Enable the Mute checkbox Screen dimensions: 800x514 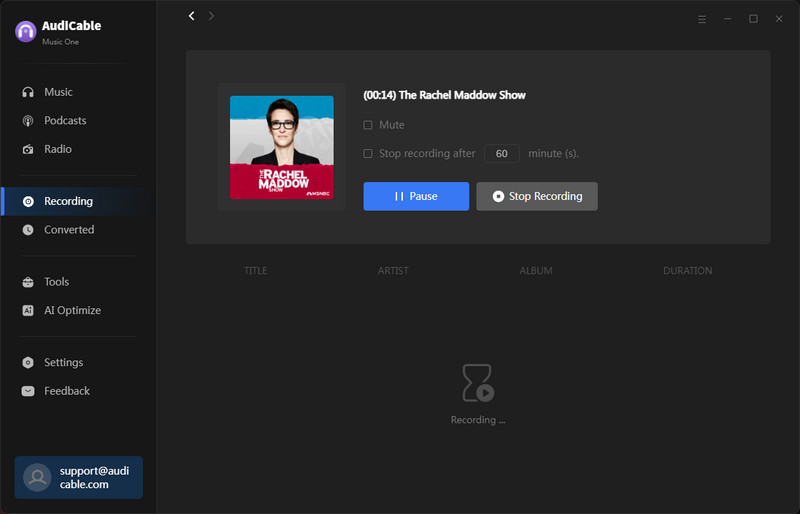pos(368,125)
